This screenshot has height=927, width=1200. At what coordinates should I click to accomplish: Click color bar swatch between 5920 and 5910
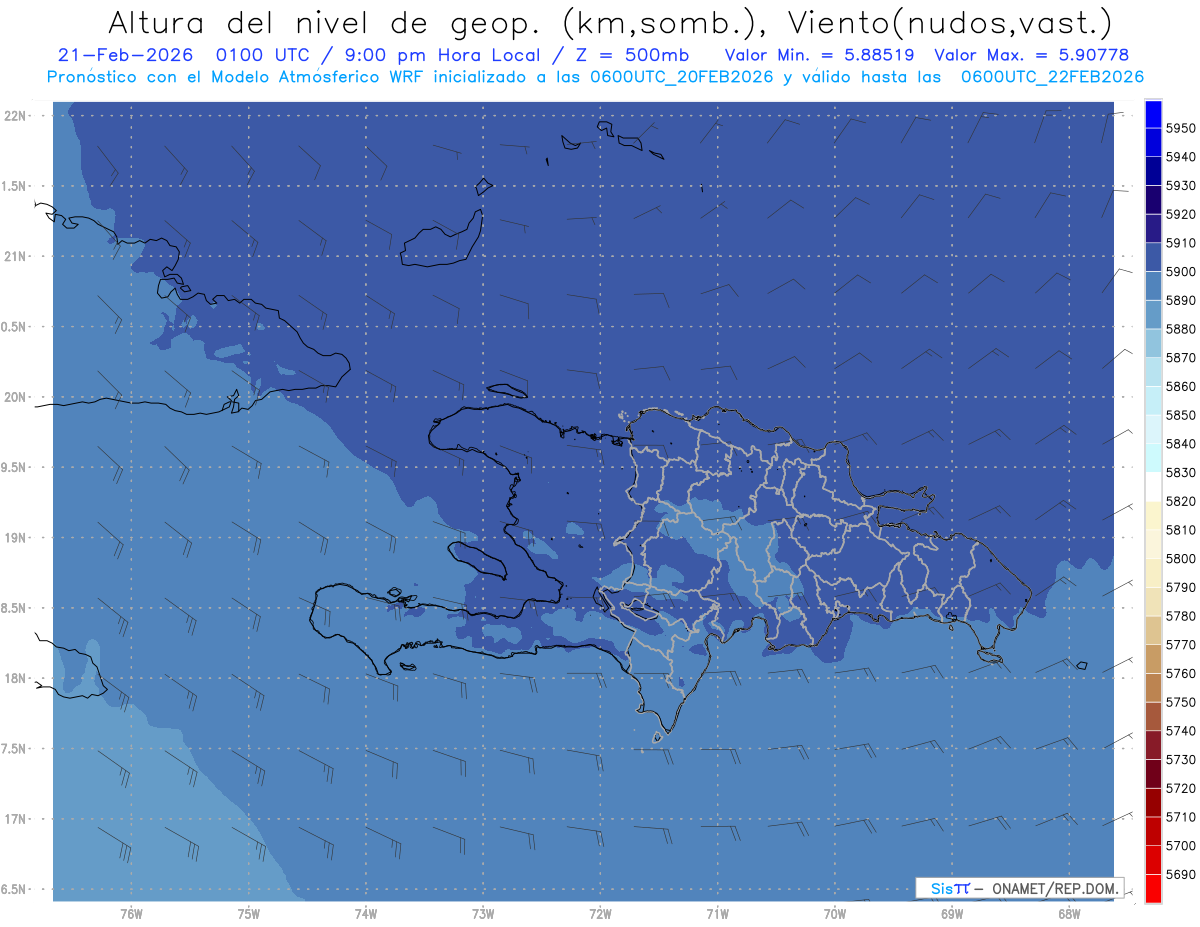click(x=1153, y=229)
